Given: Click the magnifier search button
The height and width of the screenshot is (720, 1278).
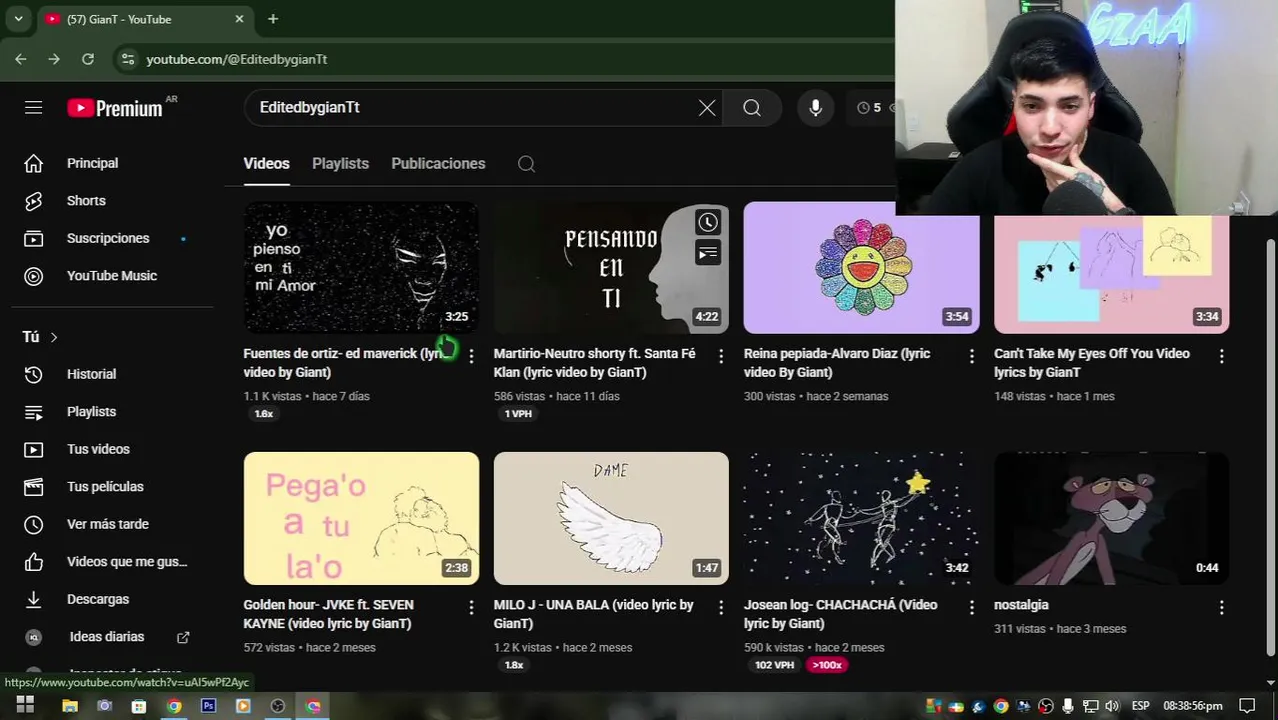Looking at the screenshot, I should [752, 107].
